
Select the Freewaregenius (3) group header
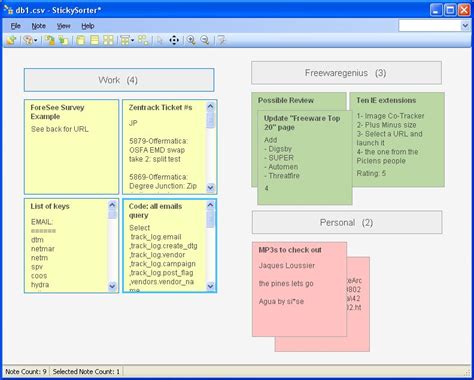pyautogui.click(x=346, y=73)
